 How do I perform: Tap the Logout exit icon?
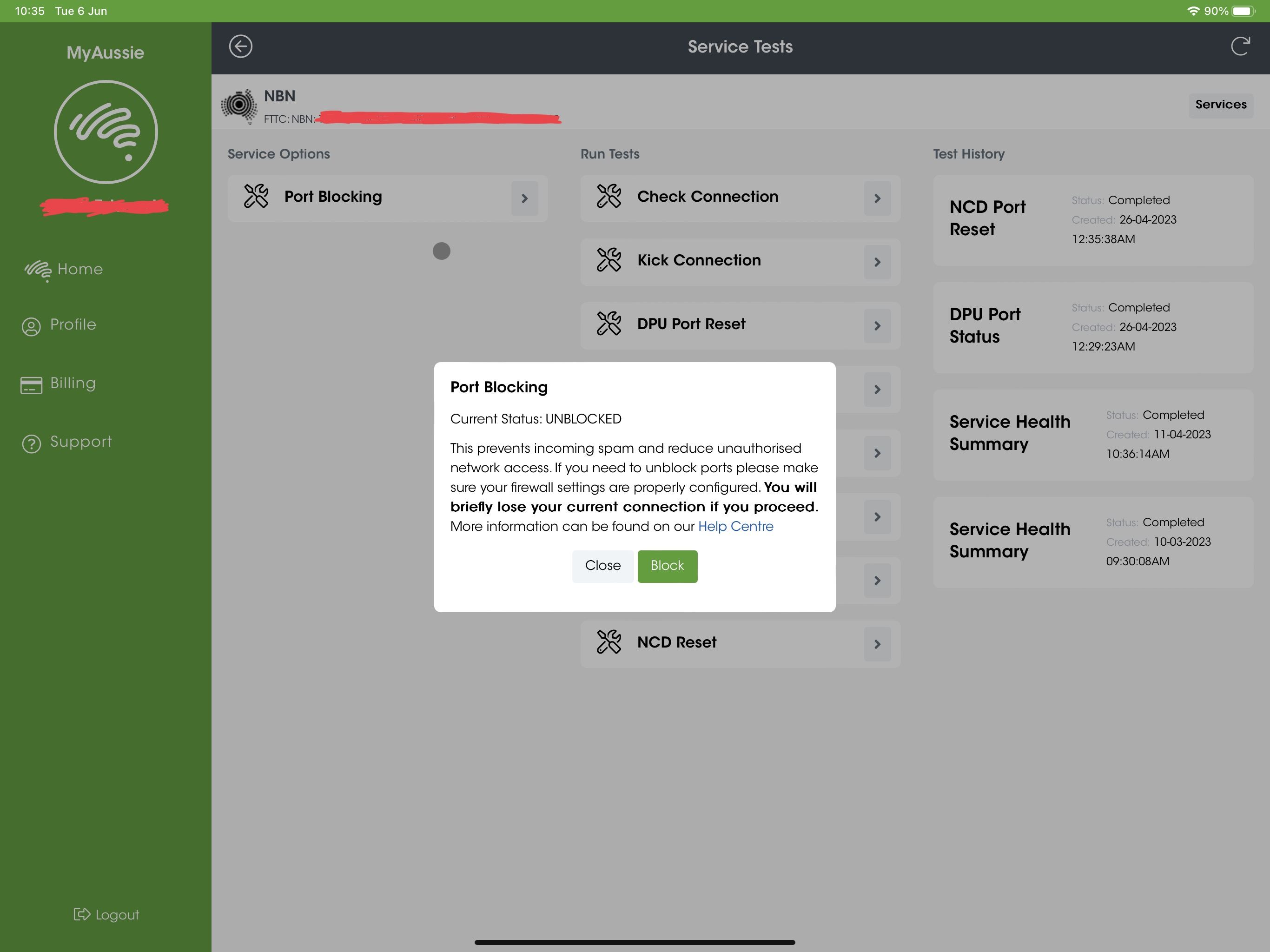click(x=81, y=914)
